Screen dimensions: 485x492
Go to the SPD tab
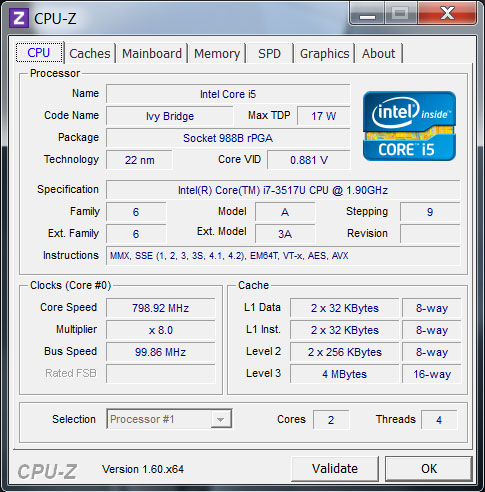pos(270,53)
